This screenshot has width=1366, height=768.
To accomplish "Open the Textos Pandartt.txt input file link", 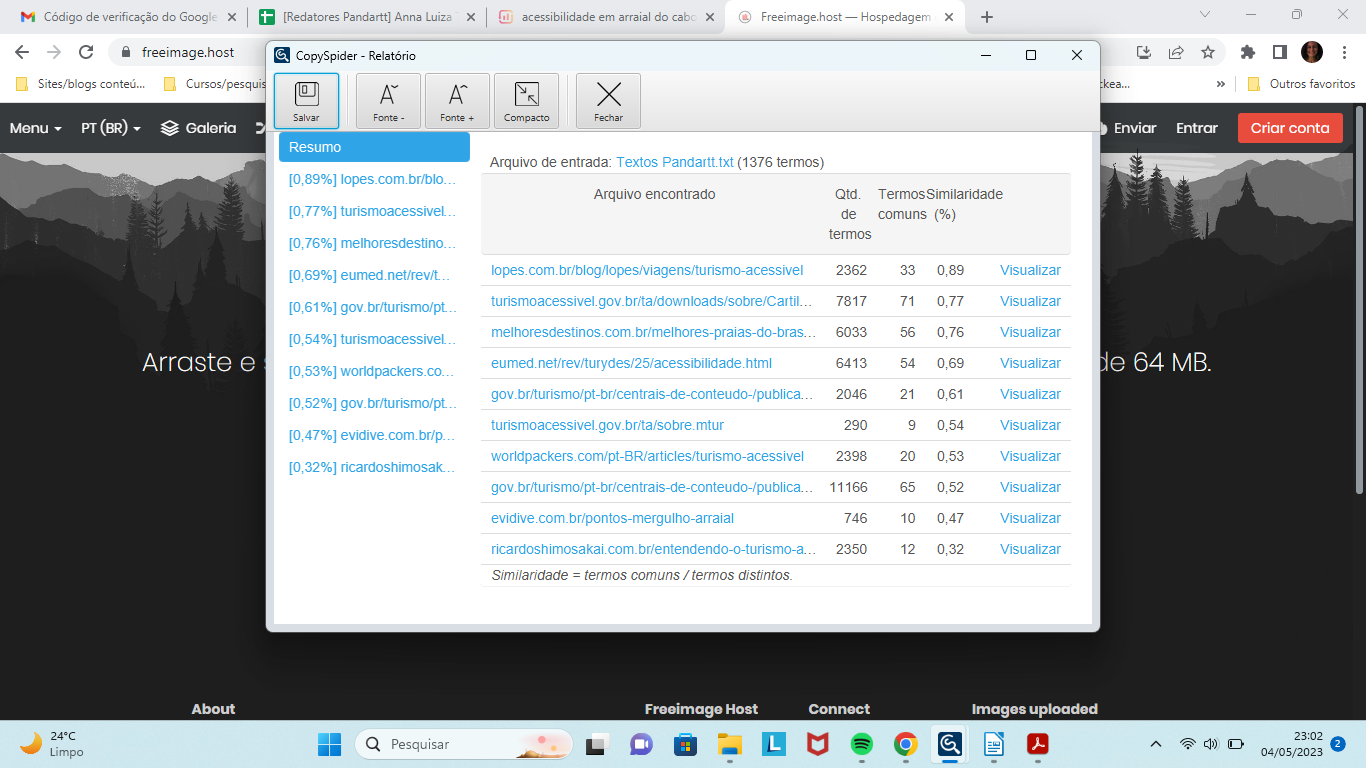I will click(x=675, y=162).
